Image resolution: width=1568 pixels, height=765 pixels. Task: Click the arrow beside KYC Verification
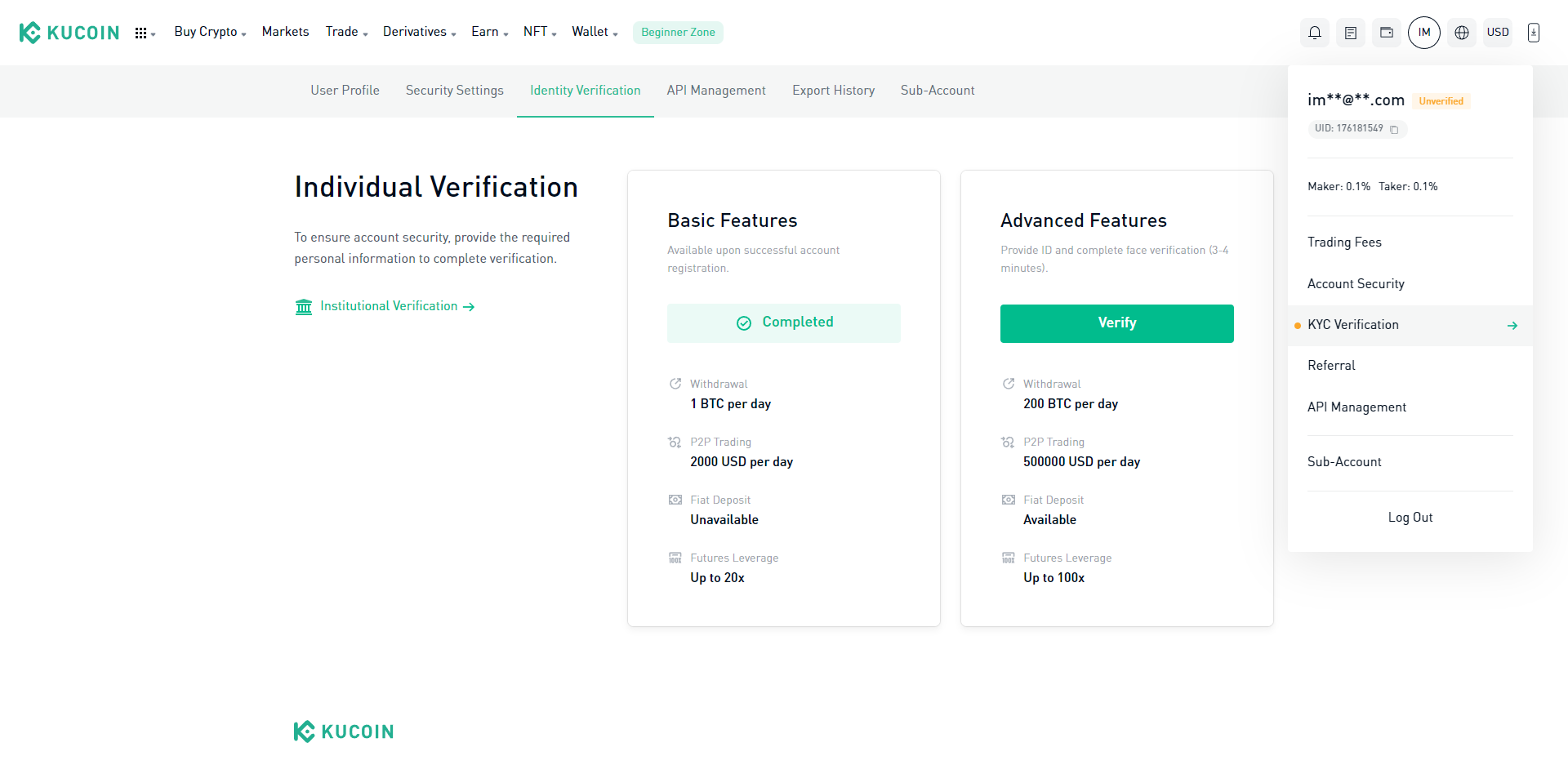1512,326
